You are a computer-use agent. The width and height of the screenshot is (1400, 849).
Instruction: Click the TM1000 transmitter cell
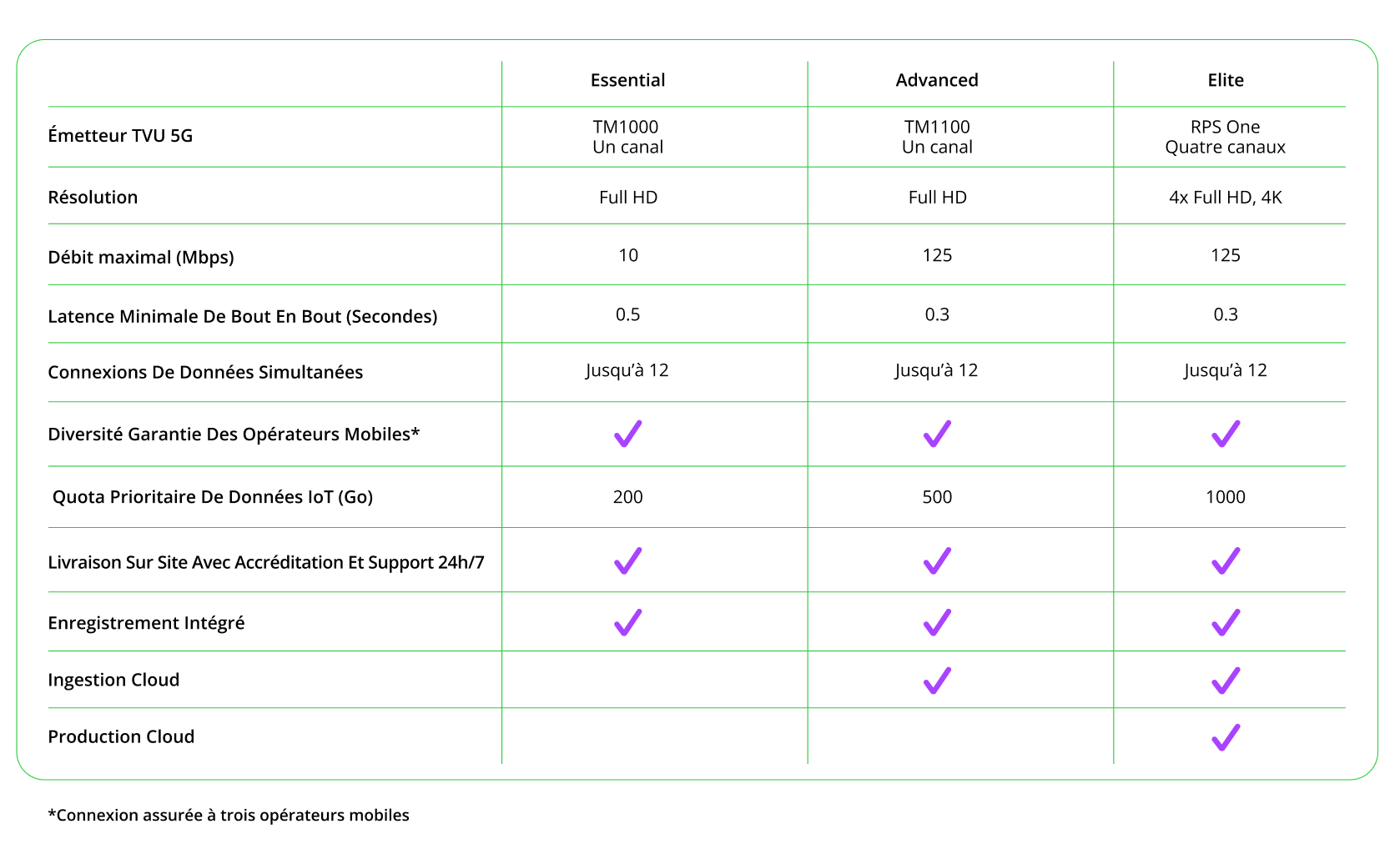(627, 137)
